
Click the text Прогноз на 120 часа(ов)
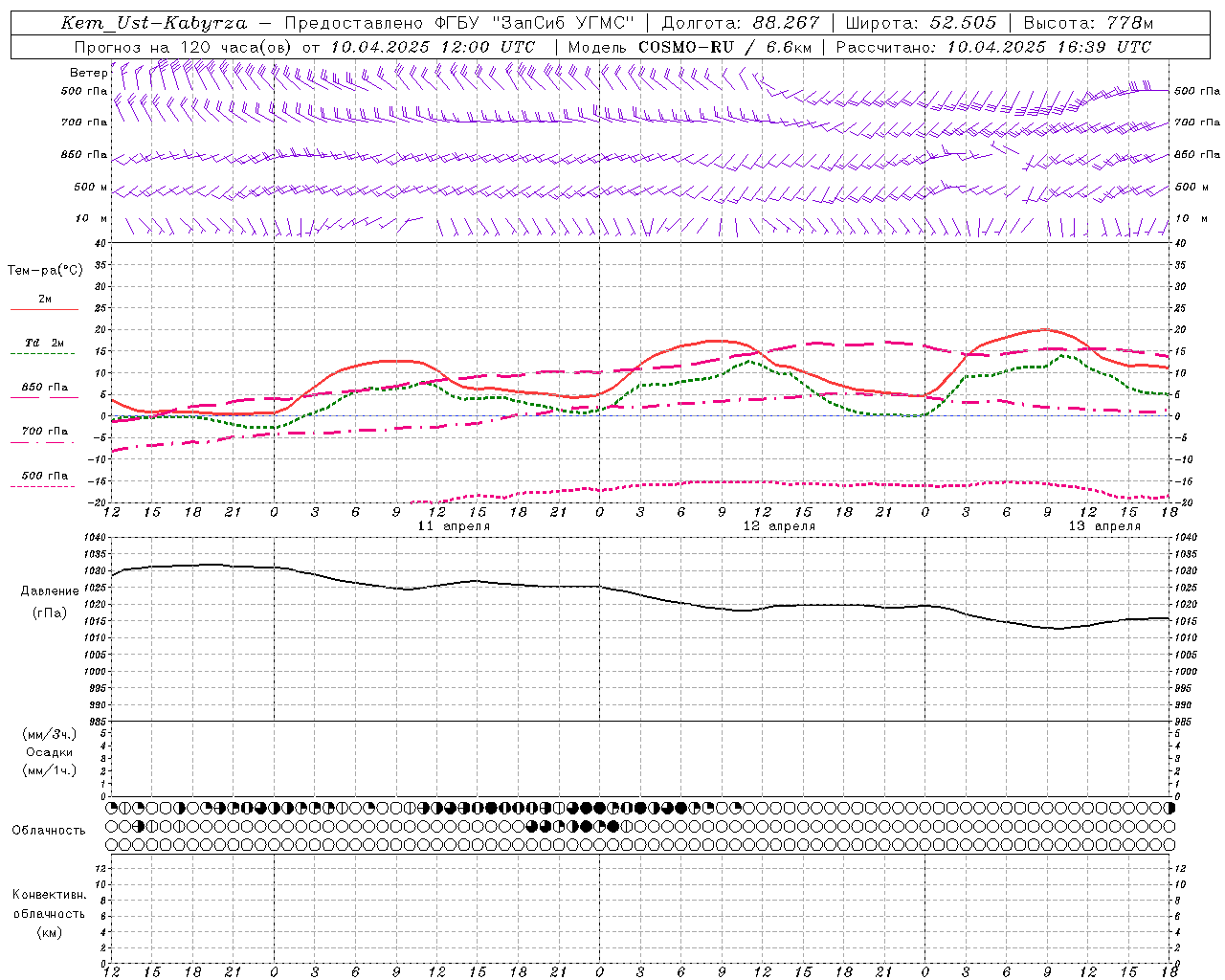tap(185, 47)
